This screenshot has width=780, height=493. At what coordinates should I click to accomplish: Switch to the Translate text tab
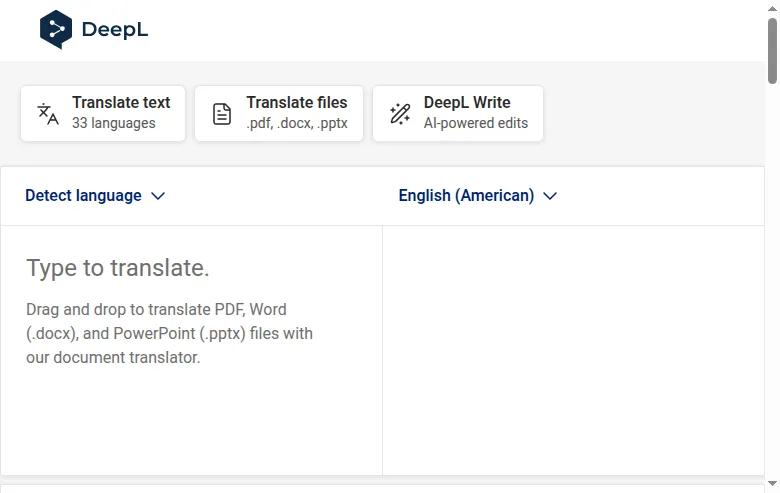[x=103, y=113]
